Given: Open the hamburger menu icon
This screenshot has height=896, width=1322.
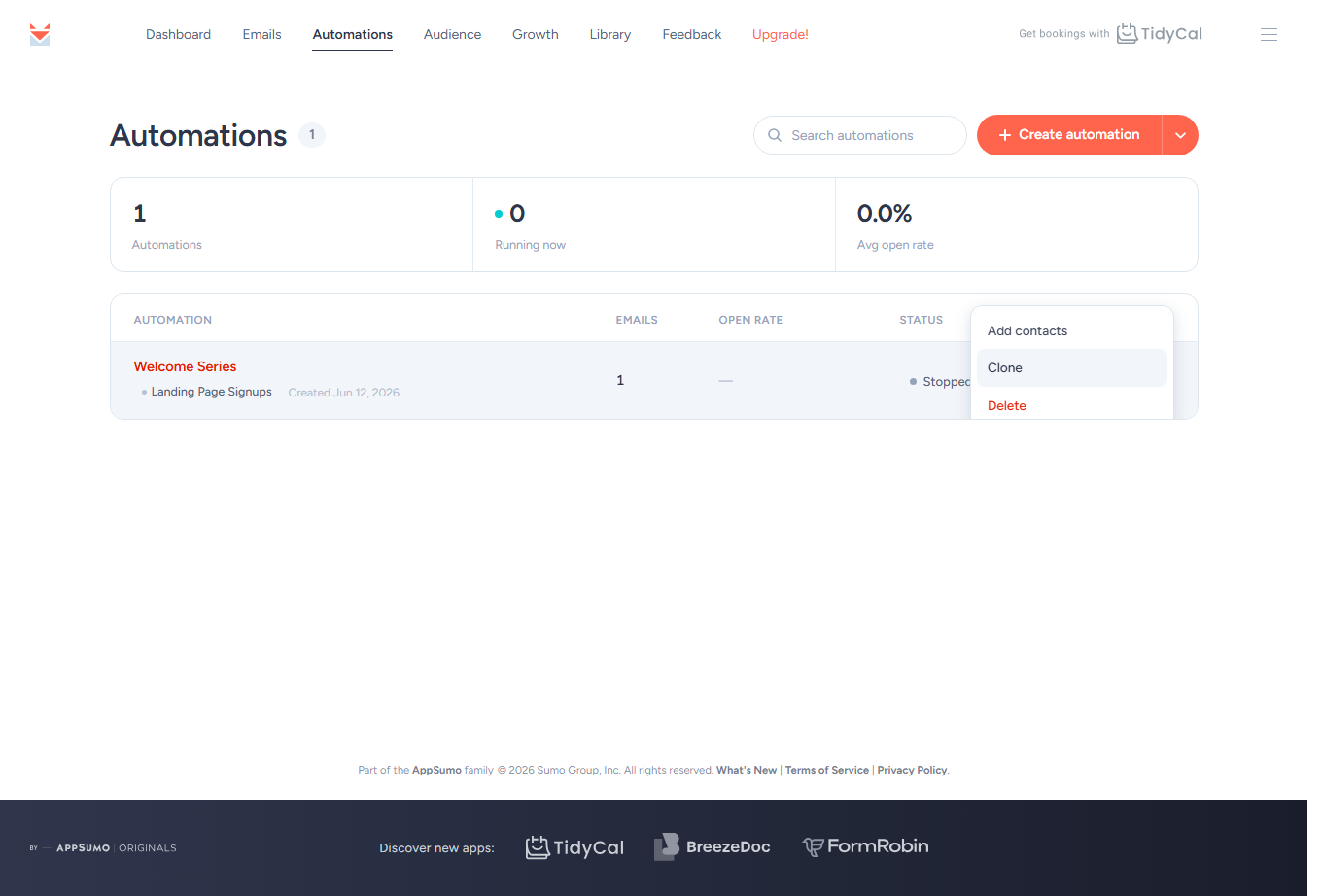Looking at the screenshot, I should 1269,34.
